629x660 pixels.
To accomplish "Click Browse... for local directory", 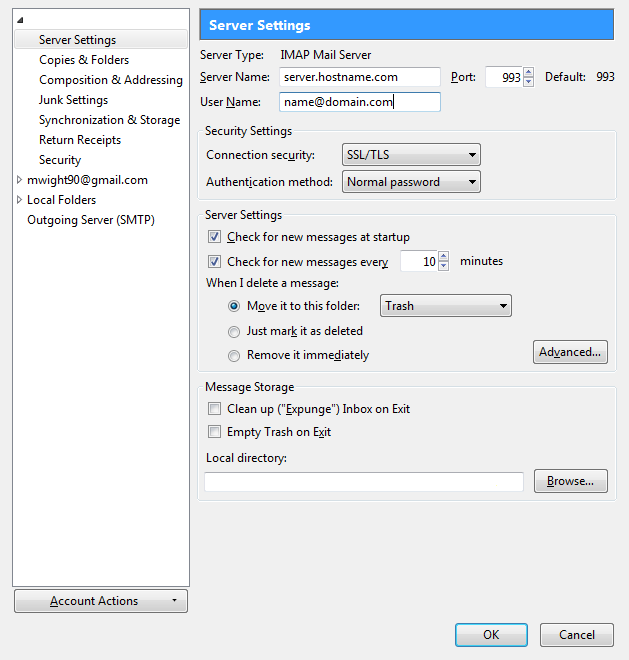I will (x=570, y=481).
